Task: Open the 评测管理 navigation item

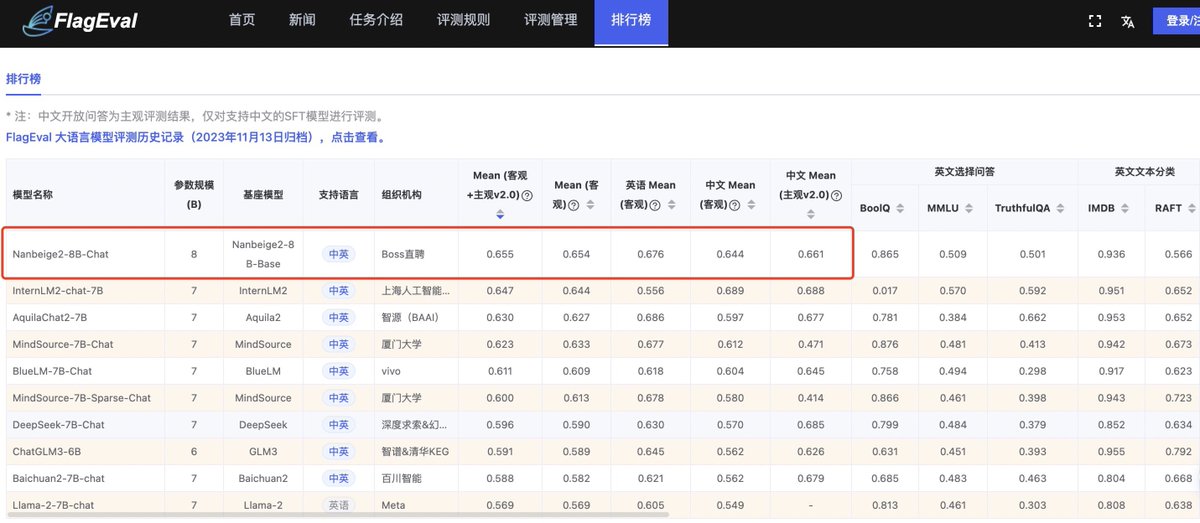Action: (550, 20)
